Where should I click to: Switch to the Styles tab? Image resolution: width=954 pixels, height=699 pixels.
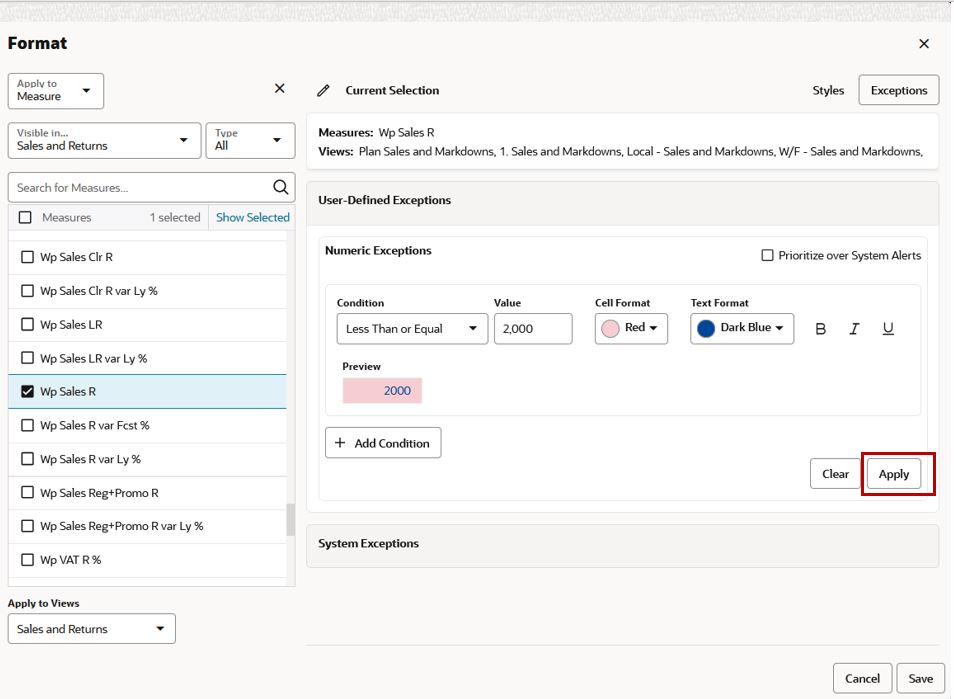click(828, 91)
